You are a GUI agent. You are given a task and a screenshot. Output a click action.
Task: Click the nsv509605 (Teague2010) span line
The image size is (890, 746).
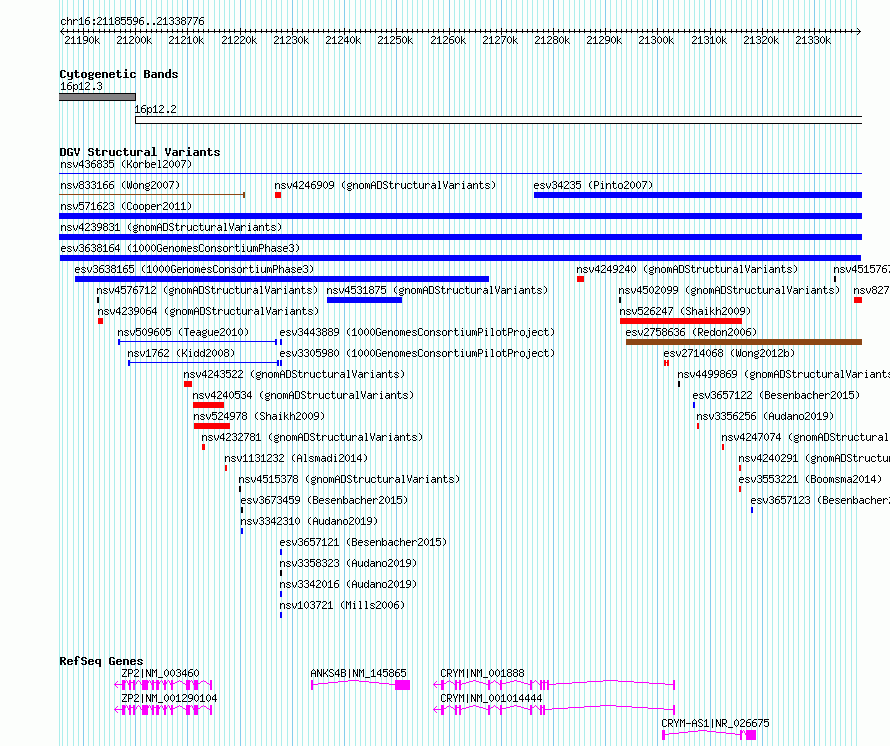[x=198, y=342]
